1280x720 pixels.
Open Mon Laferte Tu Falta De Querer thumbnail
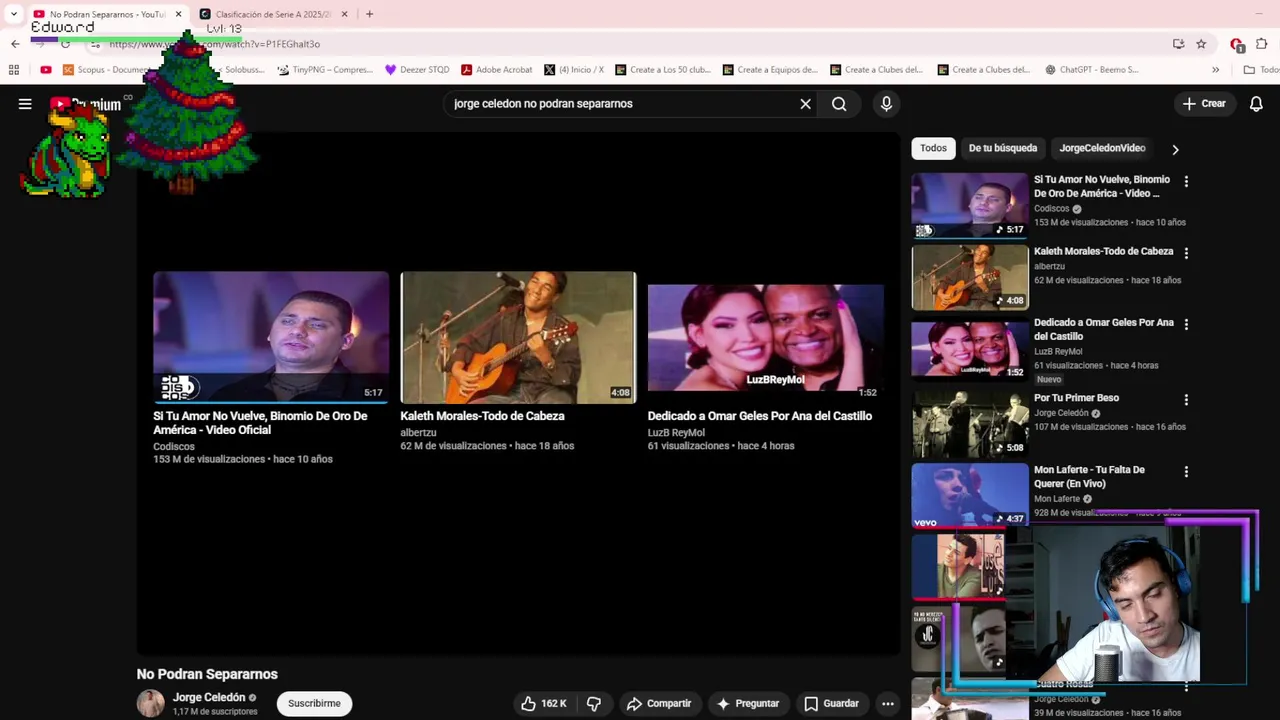pos(969,494)
